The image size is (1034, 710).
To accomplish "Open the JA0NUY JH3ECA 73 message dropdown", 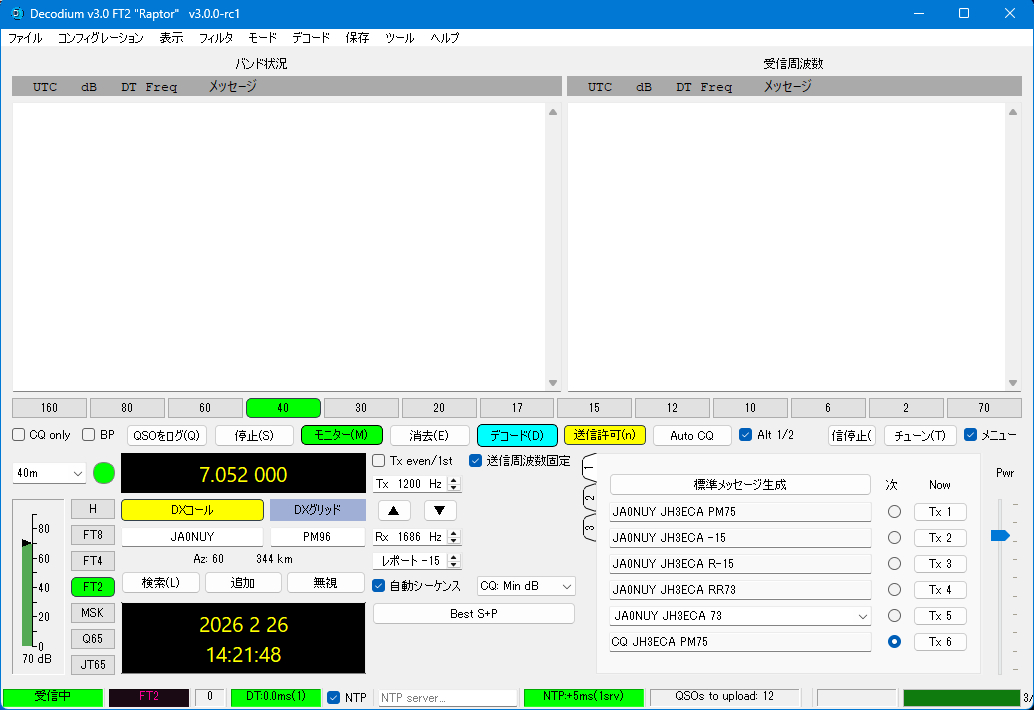I will 862,616.
